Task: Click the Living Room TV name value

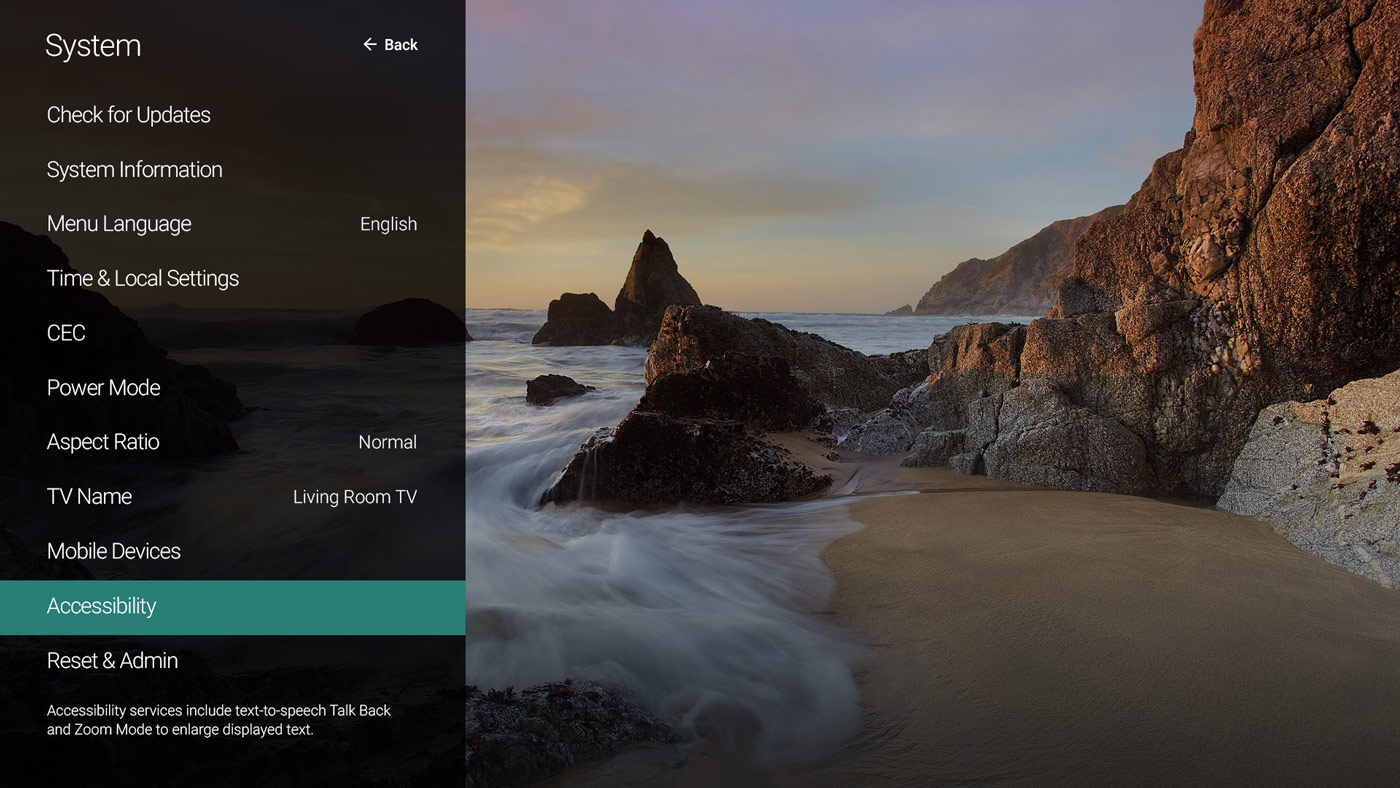Action: point(355,497)
